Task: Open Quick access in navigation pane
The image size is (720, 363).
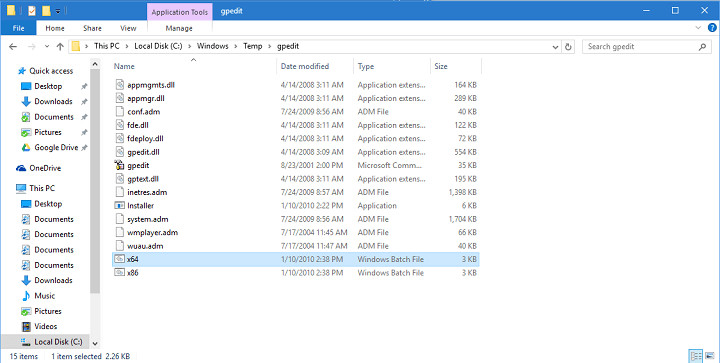Action: coord(51,71)
